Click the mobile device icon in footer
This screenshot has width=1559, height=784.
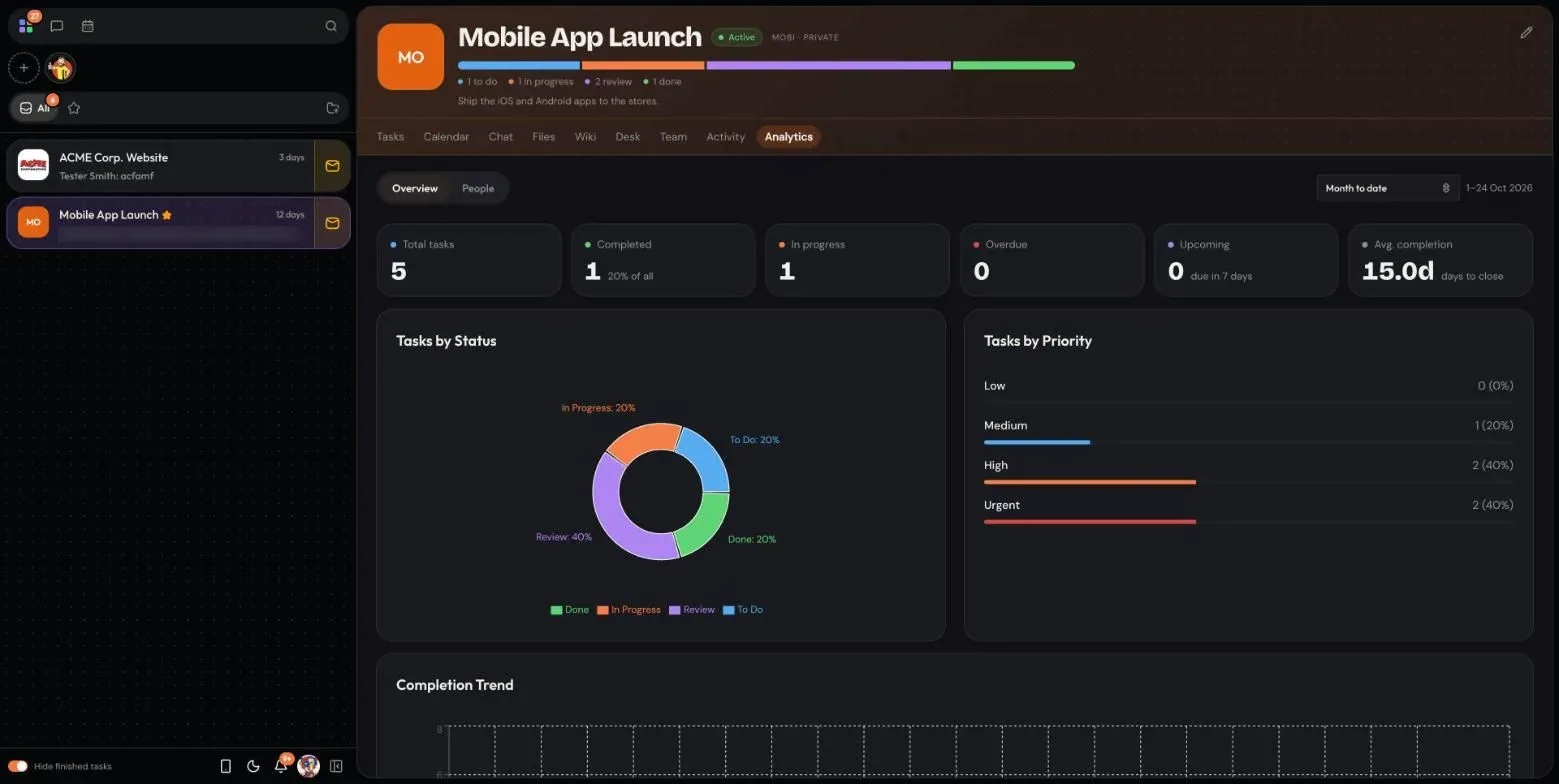click(x=225, y=766)
